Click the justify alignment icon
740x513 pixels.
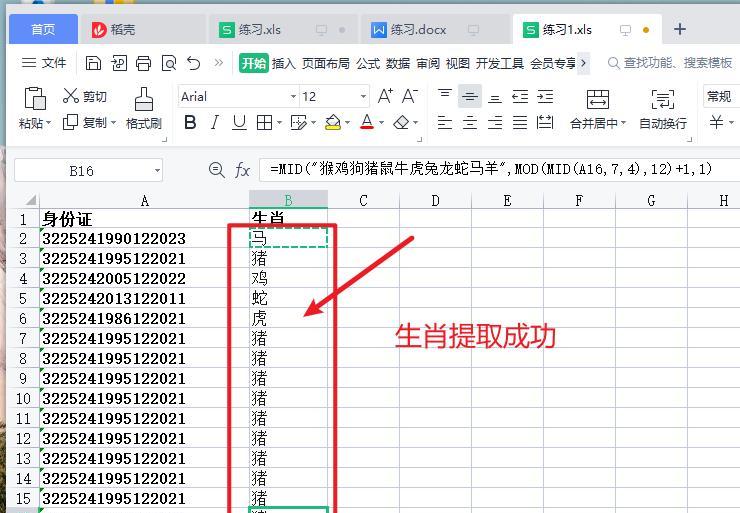coord(520,123)
